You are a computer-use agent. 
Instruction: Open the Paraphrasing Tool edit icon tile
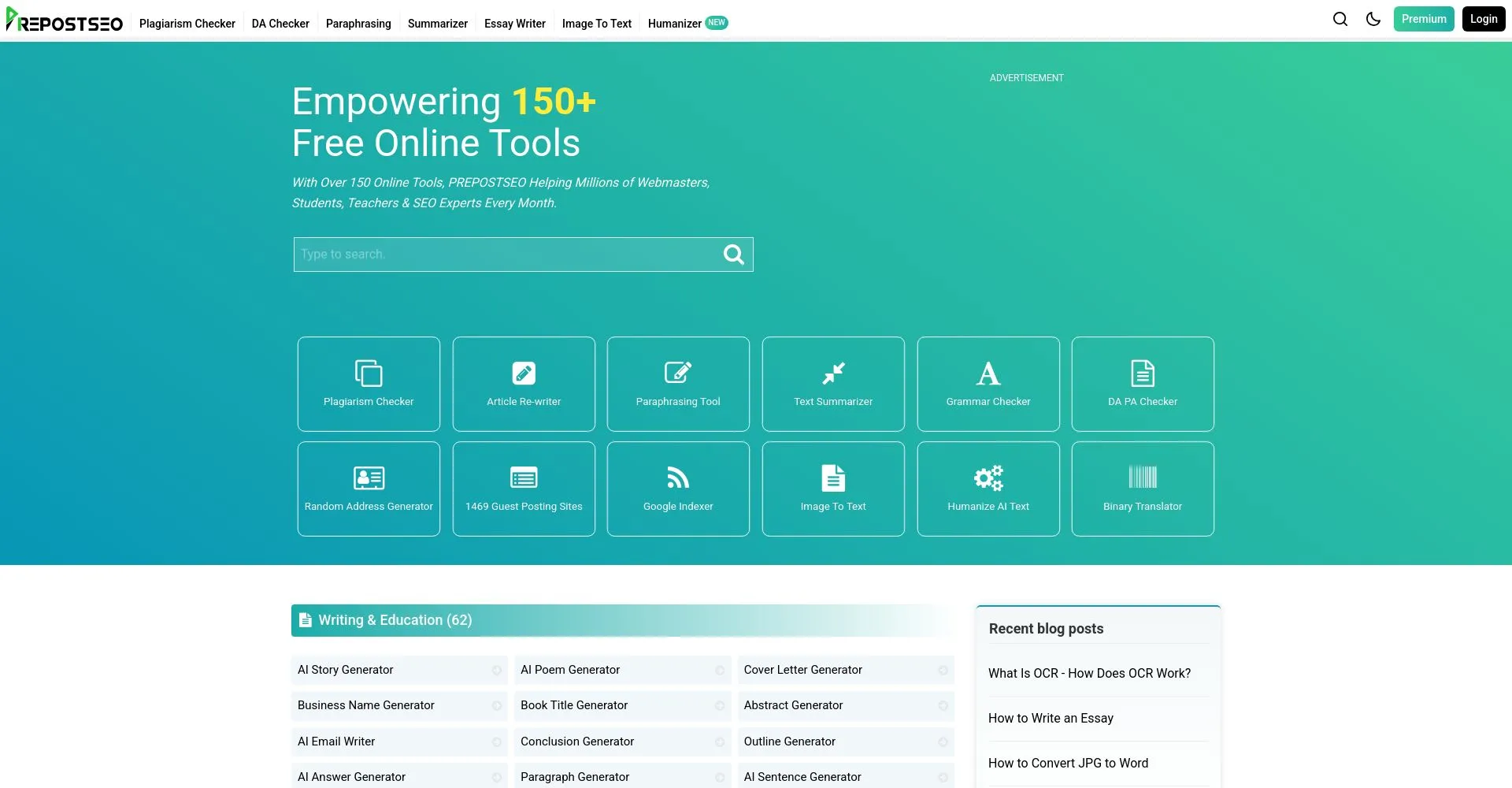coord(678,372)
